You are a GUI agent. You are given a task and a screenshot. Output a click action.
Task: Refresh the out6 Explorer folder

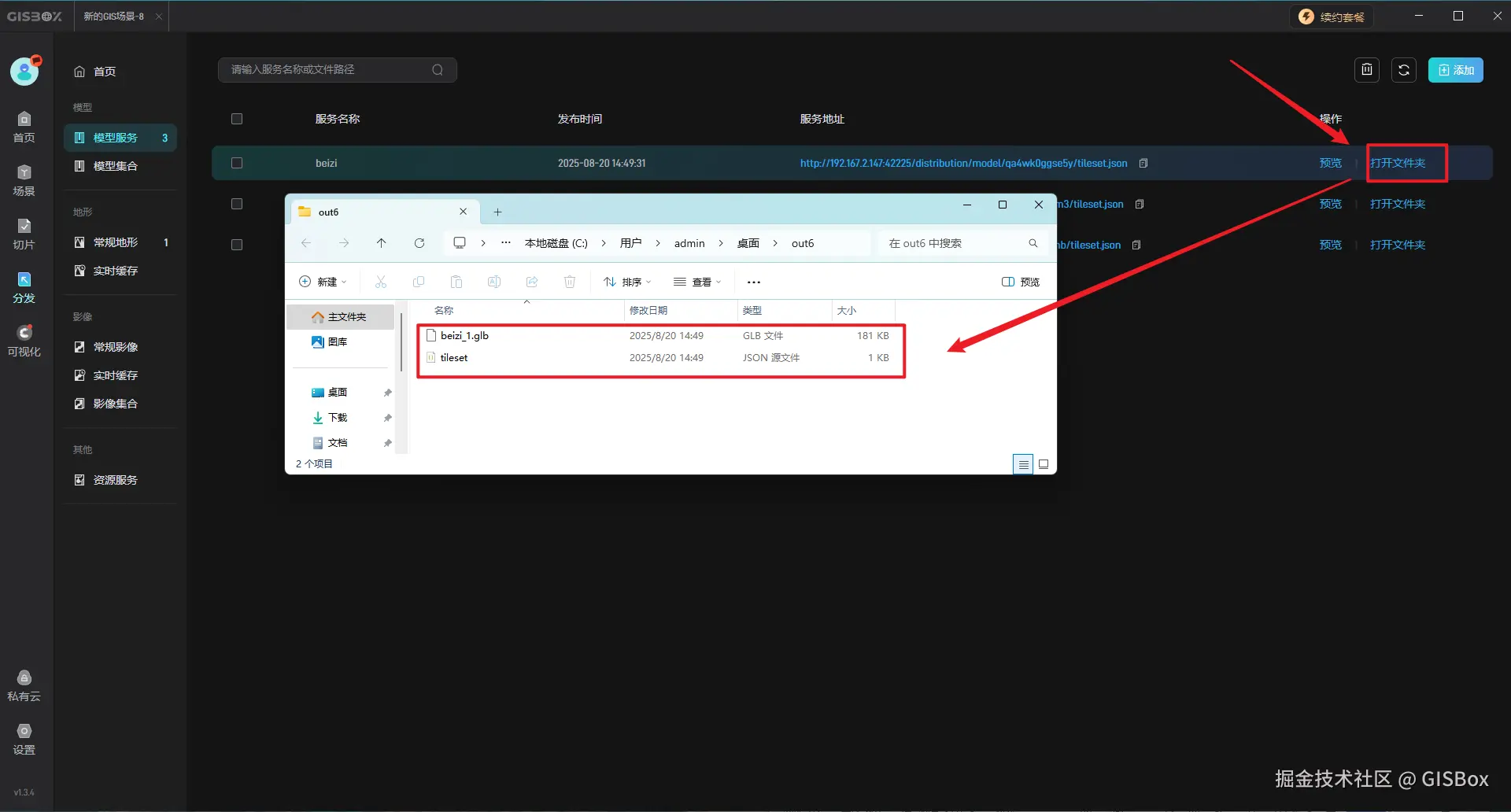419,243
